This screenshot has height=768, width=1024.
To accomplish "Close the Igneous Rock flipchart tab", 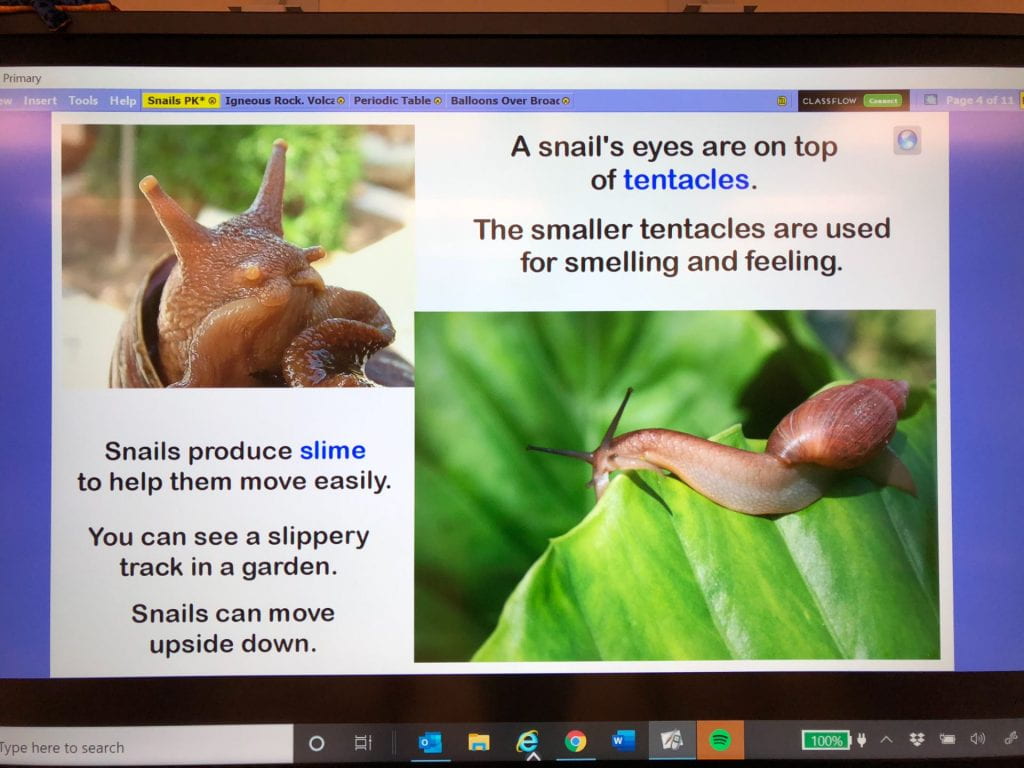I will pyautogui.click(x=341, y=101).
